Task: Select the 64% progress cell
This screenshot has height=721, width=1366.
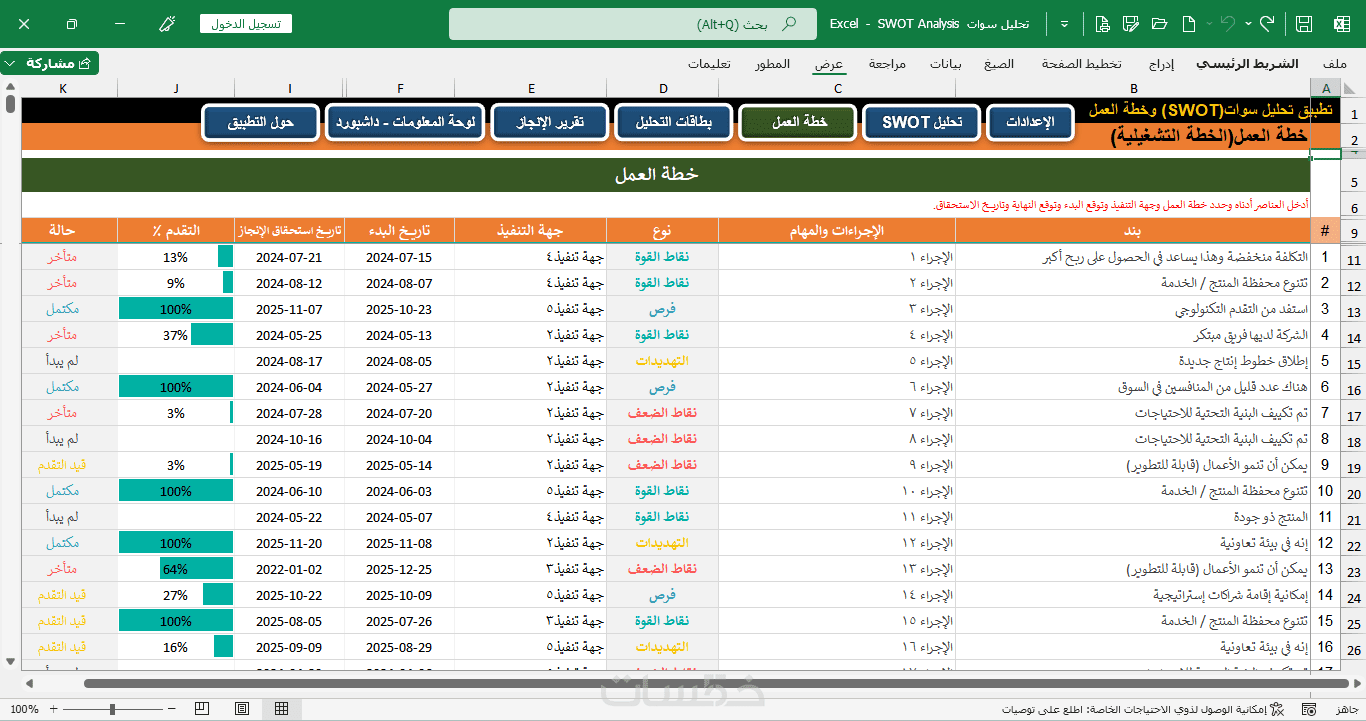Action: (x=176, y=569)
